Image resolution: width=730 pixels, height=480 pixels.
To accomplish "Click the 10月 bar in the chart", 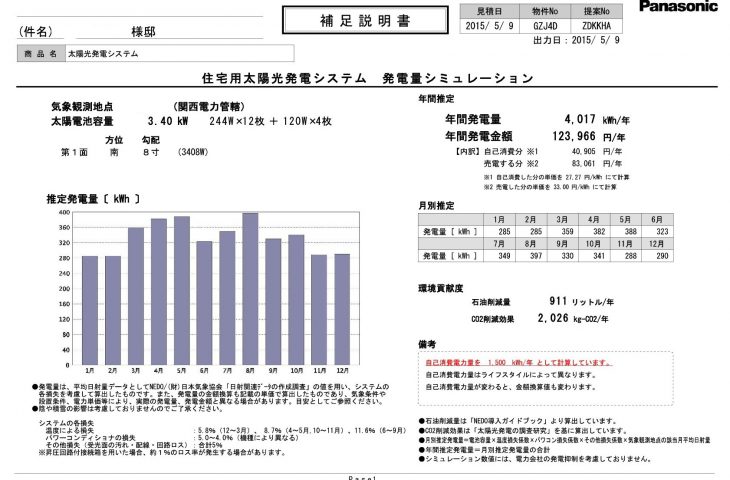I will tap(296, 300).
